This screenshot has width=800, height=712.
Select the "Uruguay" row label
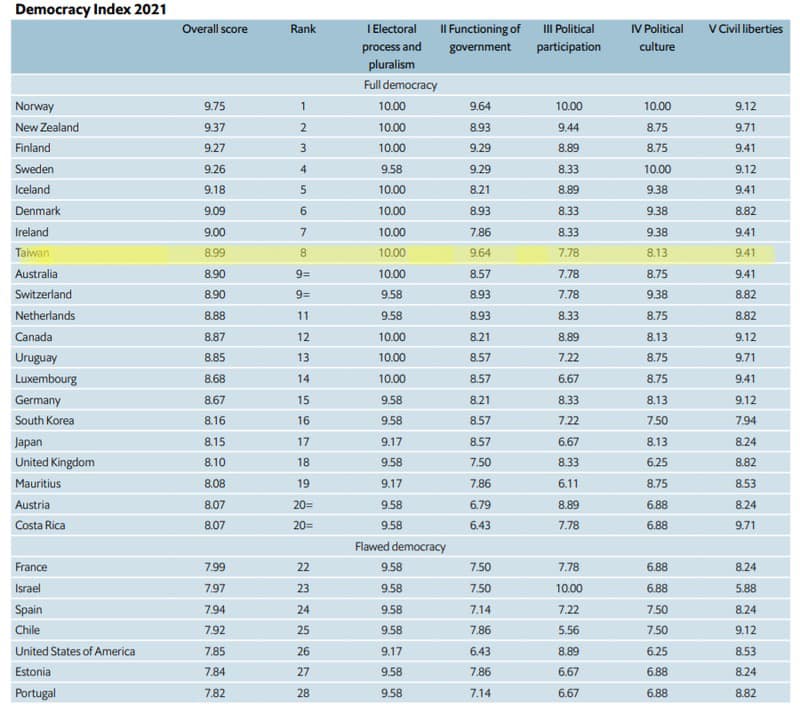click(36, 358)
